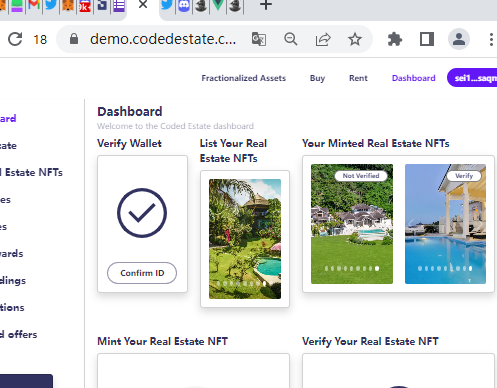Screen dimensions: 497x388
Task: Open the Chrome profile avatar
Action: point(459,39)
